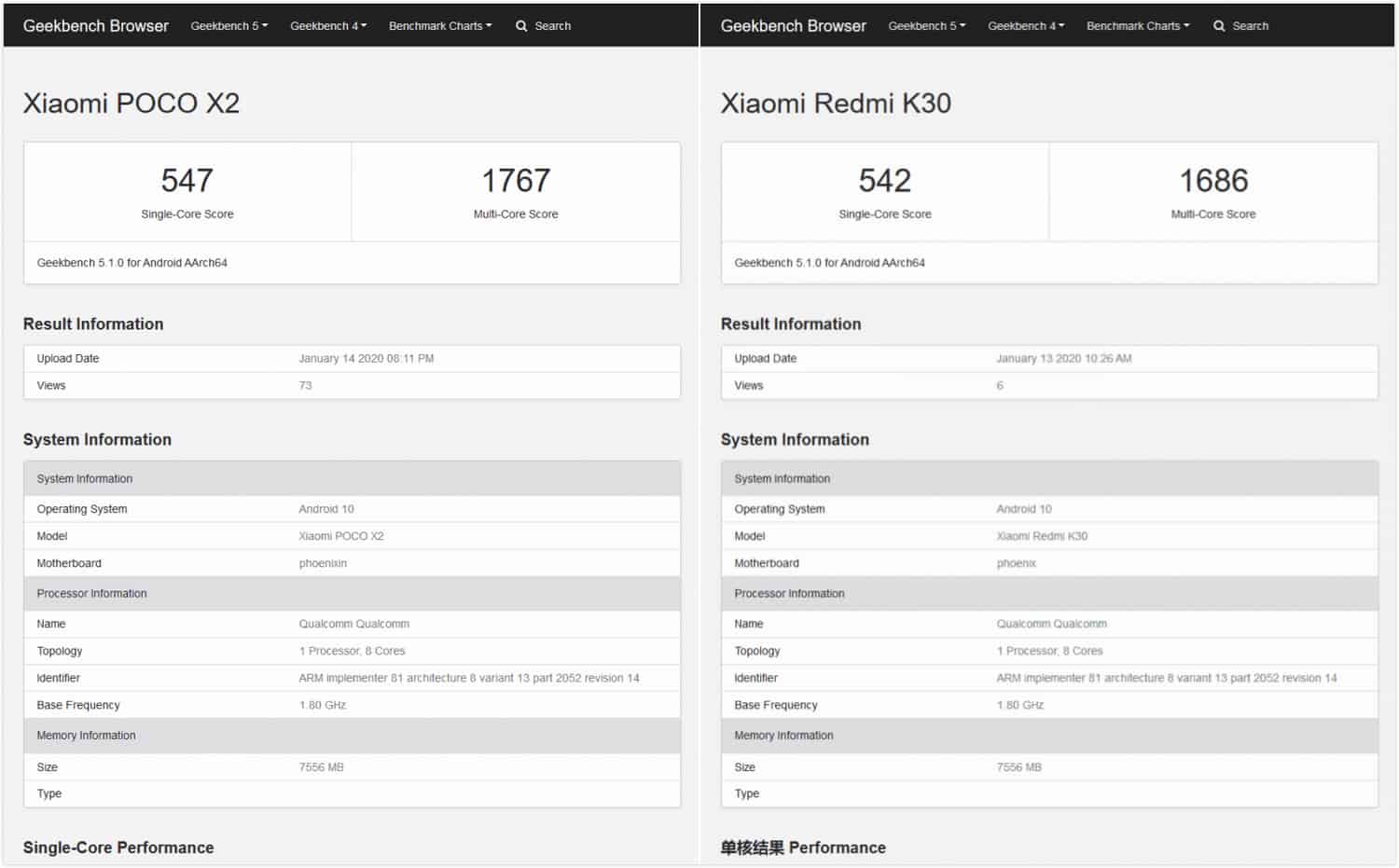The width and height of the screenshot is (1399, 868).
Task: Click model value Xiaomi POCO X2 in table
Action: [341, 536]
